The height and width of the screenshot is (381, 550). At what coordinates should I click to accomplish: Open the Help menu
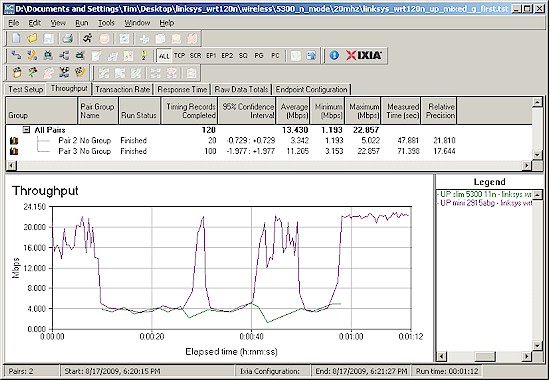pyautogui.click(x=167, y=23)
